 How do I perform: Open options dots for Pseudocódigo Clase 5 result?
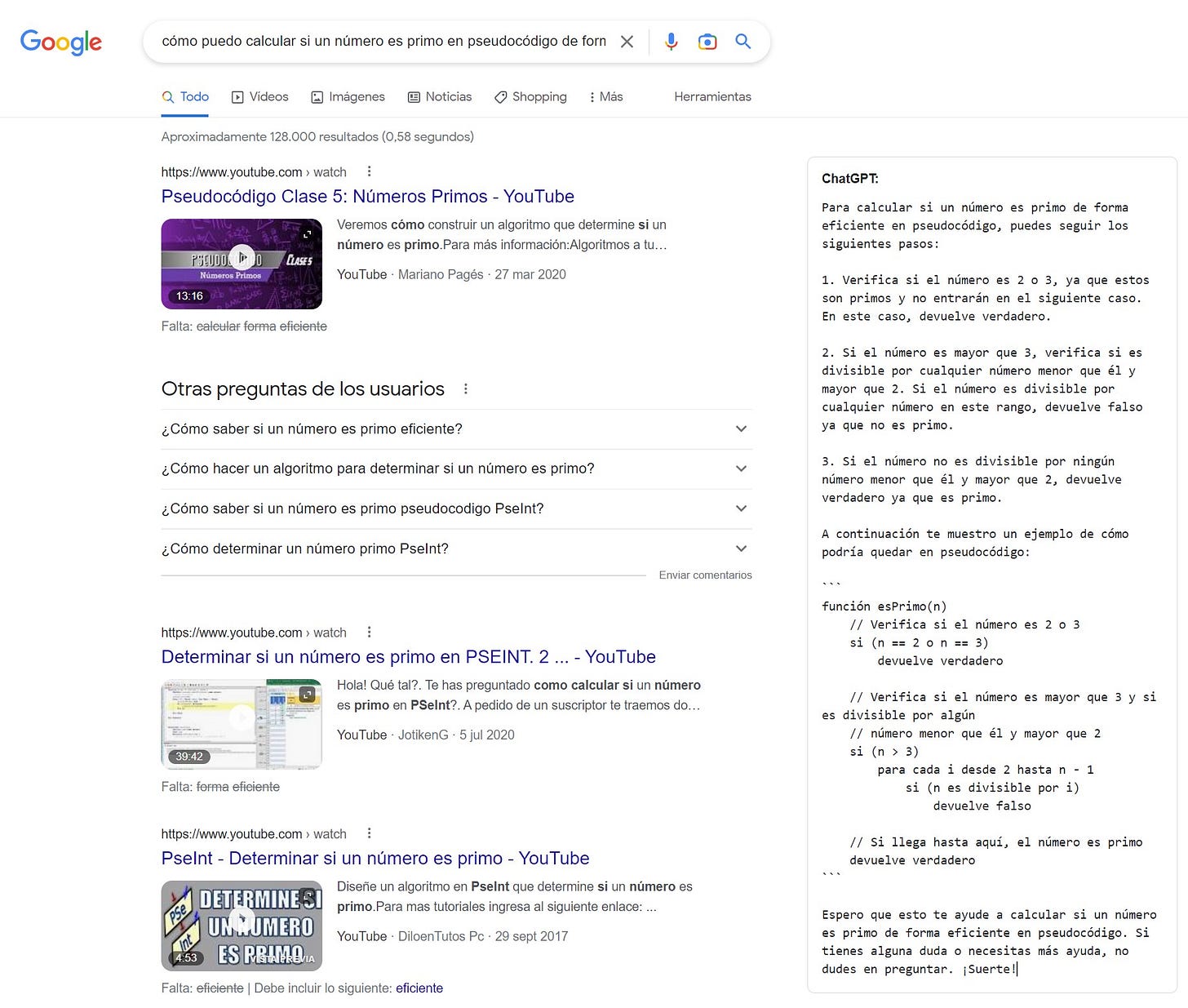point(369,171)
